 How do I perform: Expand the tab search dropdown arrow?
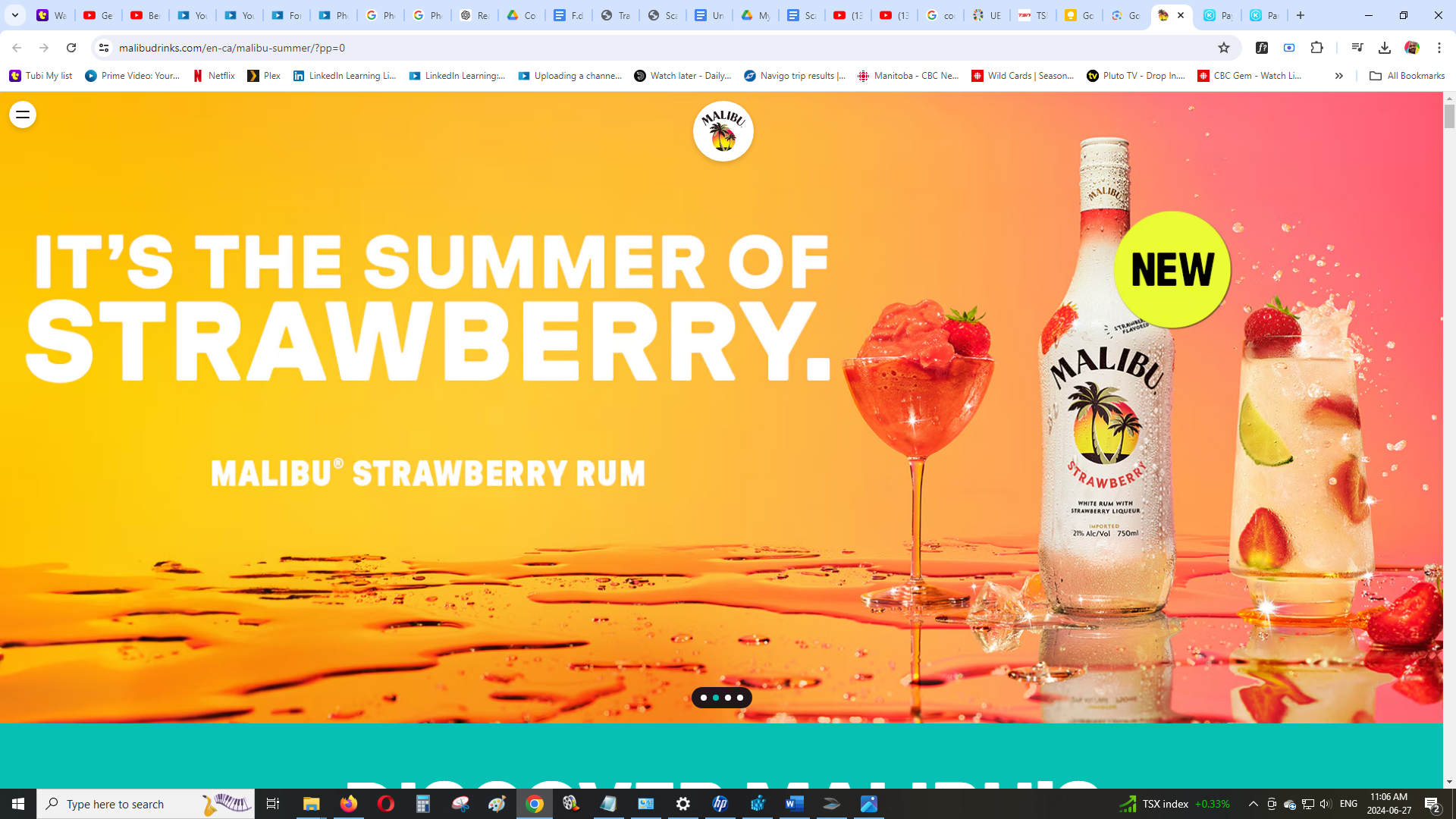pyautogui.click(x=15, y=15)
